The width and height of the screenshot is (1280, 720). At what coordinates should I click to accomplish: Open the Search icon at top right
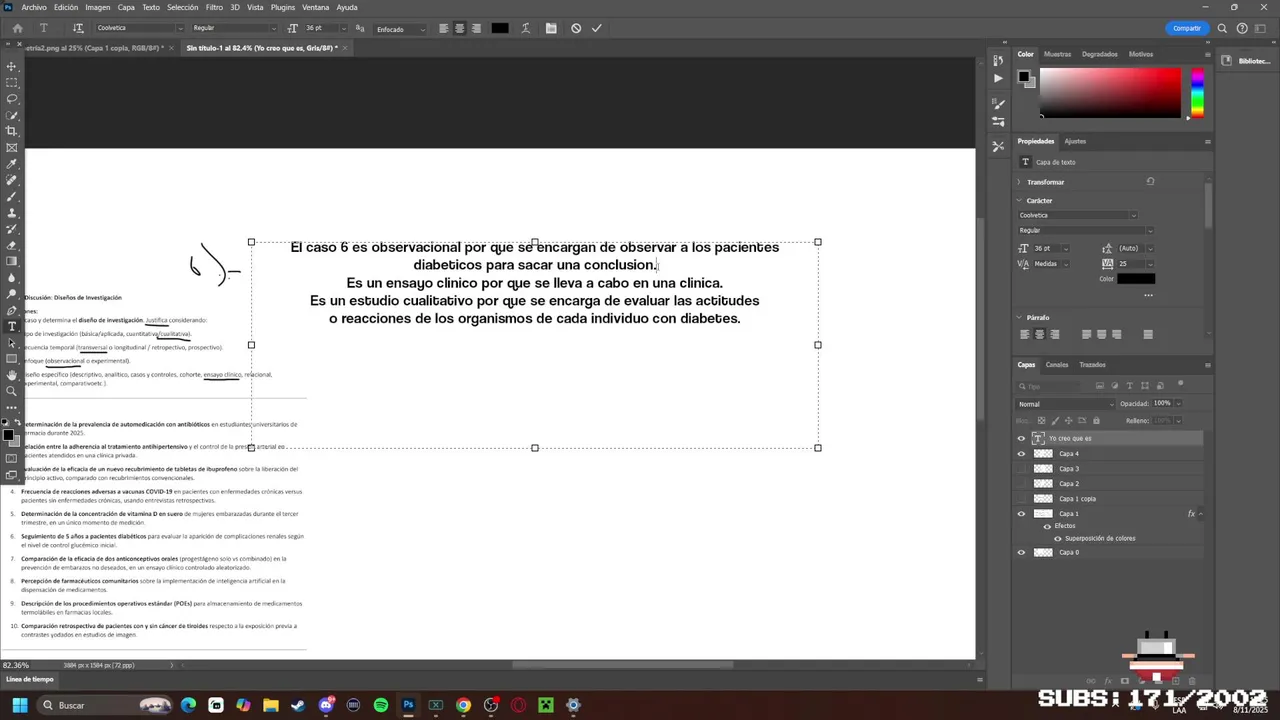pos(1222,28)
